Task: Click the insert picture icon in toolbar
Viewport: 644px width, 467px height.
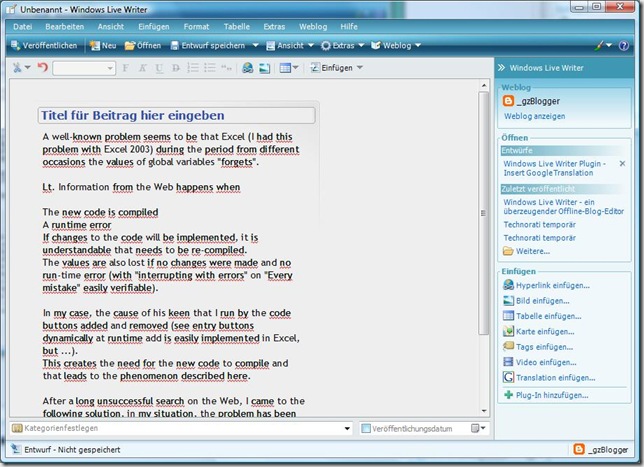Action: coord(264,68)
